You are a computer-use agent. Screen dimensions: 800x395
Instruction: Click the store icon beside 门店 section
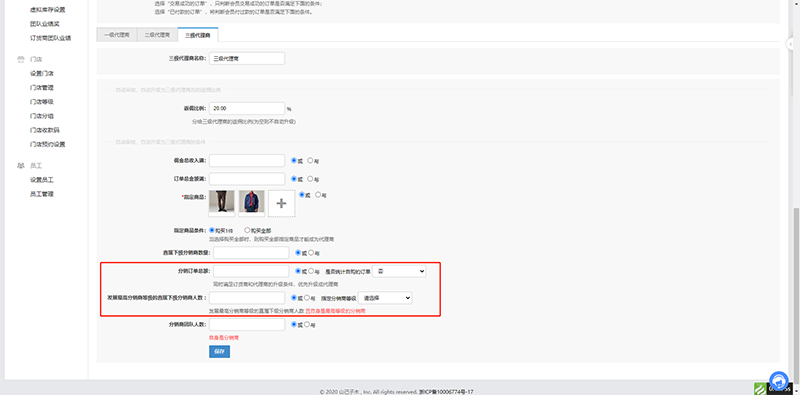(x=21, y=60)
